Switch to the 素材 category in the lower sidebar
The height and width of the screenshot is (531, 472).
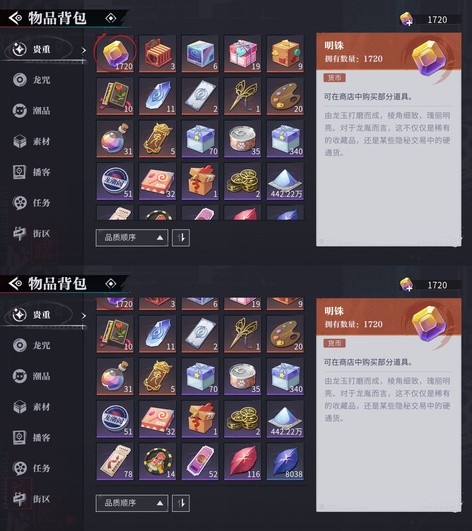[x=32, y=407]
